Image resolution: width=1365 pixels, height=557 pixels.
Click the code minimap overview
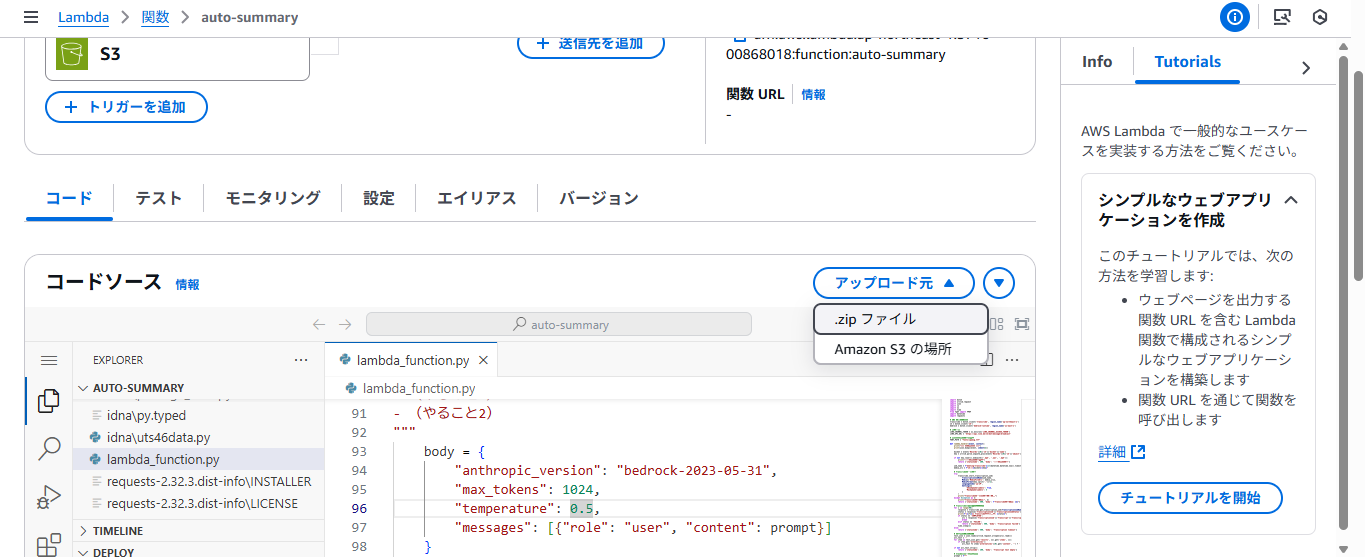click(x=985, y=475)
